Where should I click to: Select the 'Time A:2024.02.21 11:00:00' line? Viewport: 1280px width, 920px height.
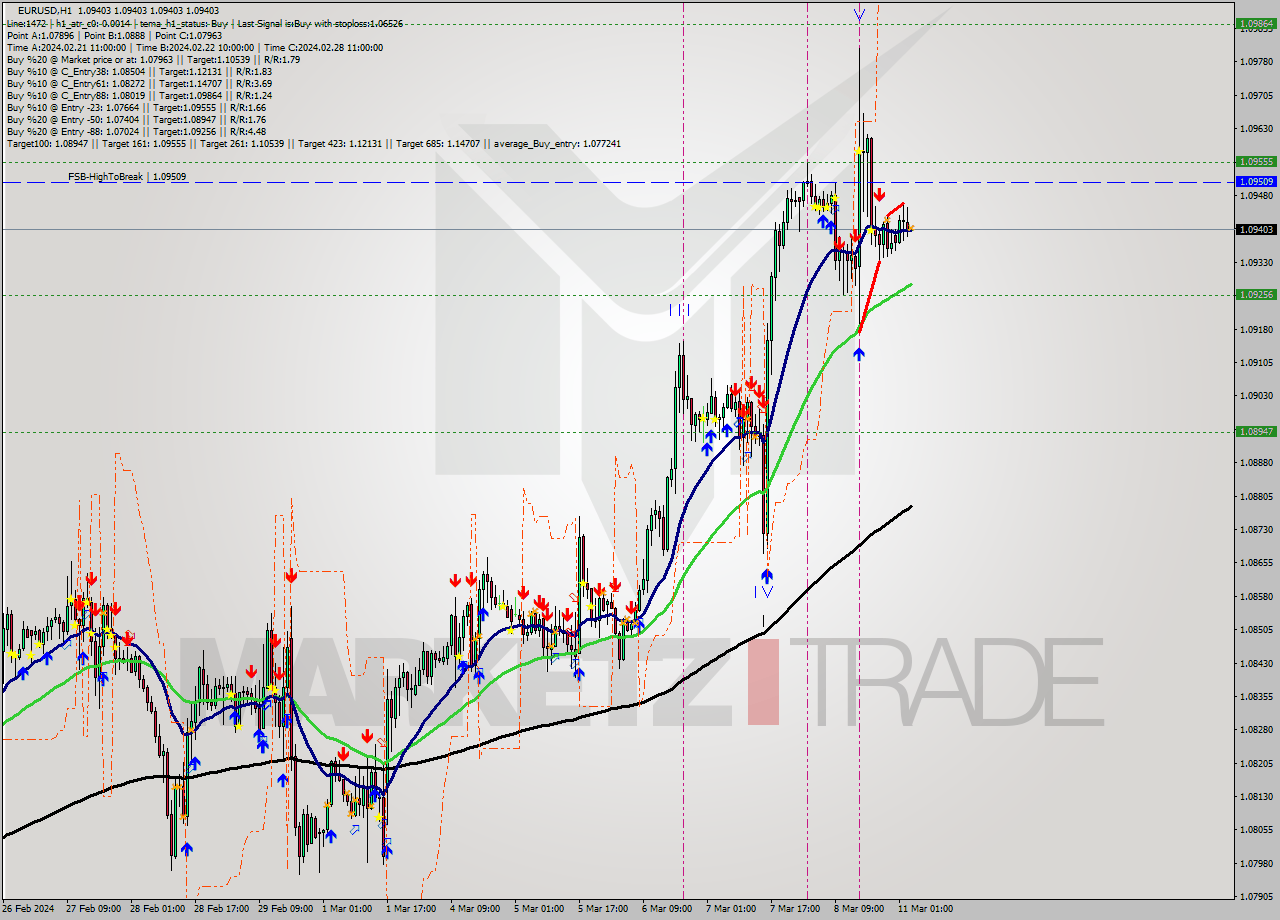click(195, 47)
